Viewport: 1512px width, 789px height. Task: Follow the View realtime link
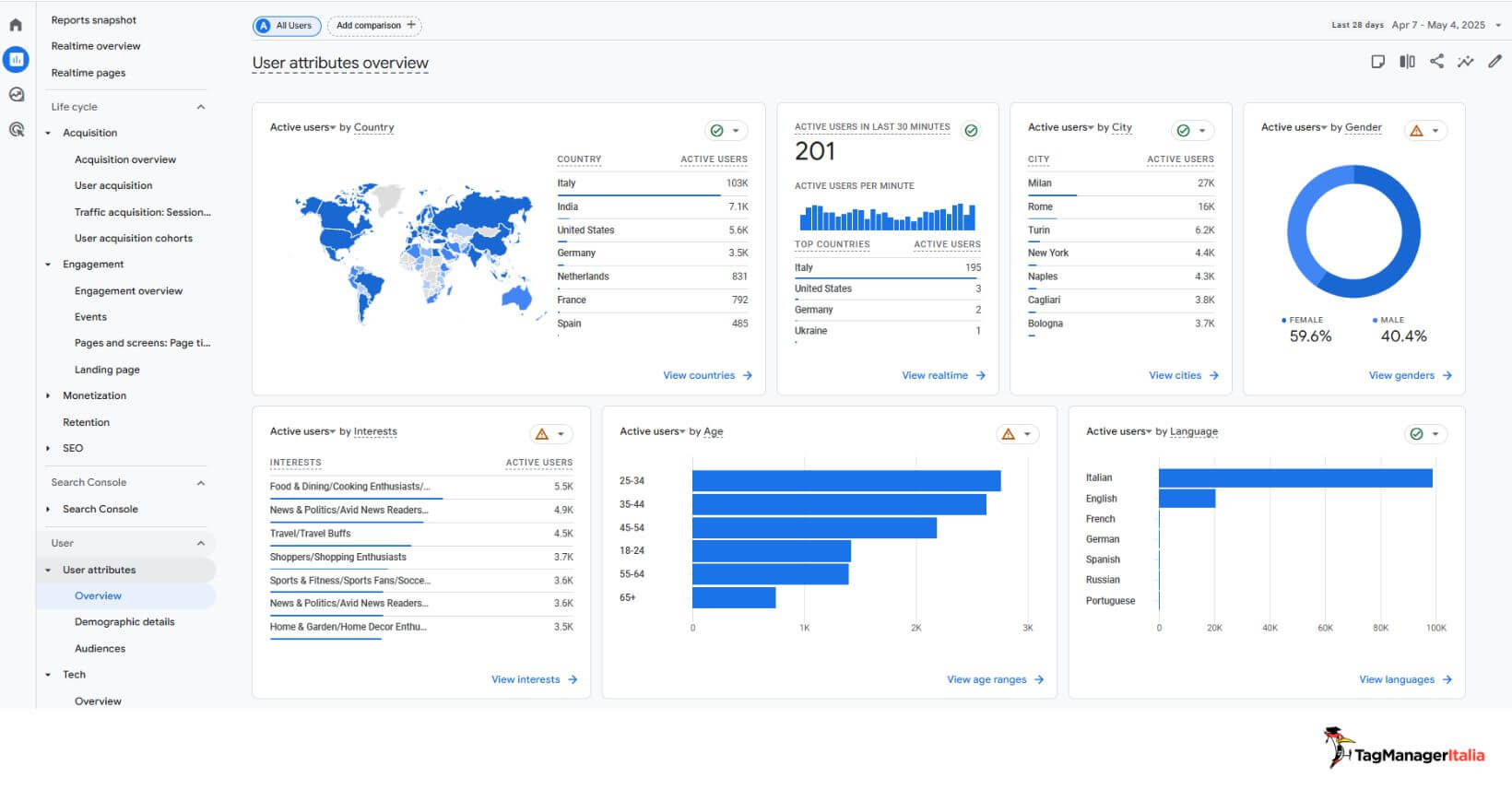(944, 375)
